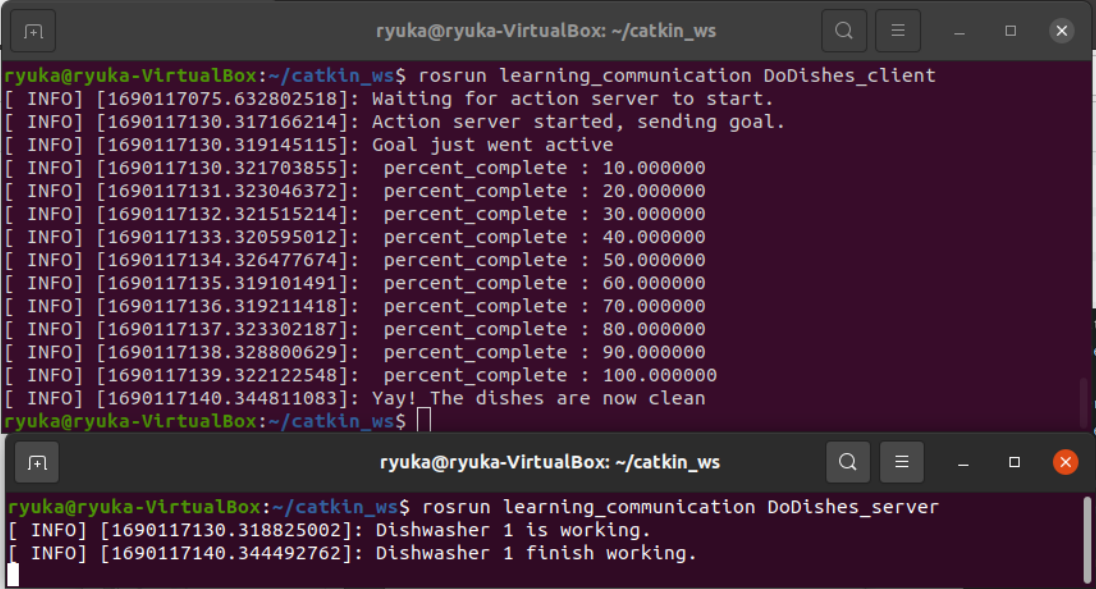
Task: Open search in the upper terminal window
Action: coord(844,31)
